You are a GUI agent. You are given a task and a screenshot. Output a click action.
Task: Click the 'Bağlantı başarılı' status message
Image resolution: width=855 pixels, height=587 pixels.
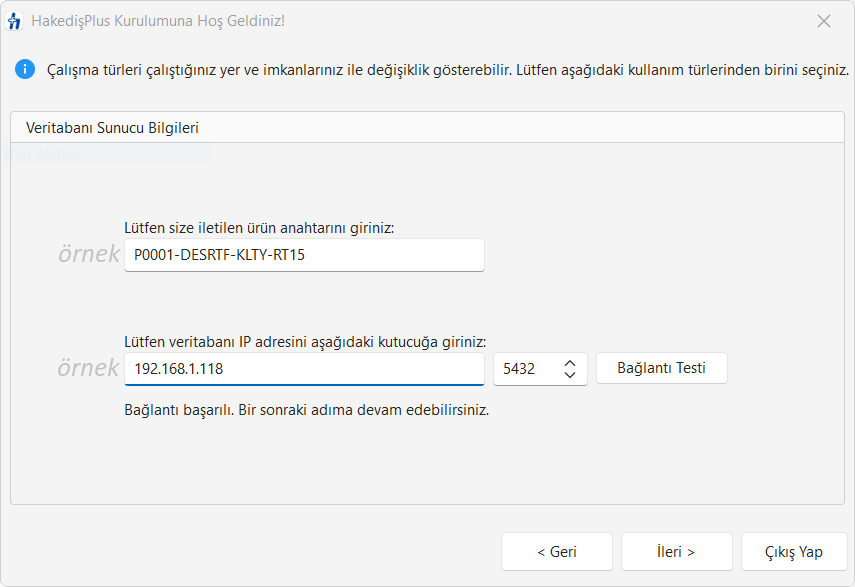(x=306, y=410)
